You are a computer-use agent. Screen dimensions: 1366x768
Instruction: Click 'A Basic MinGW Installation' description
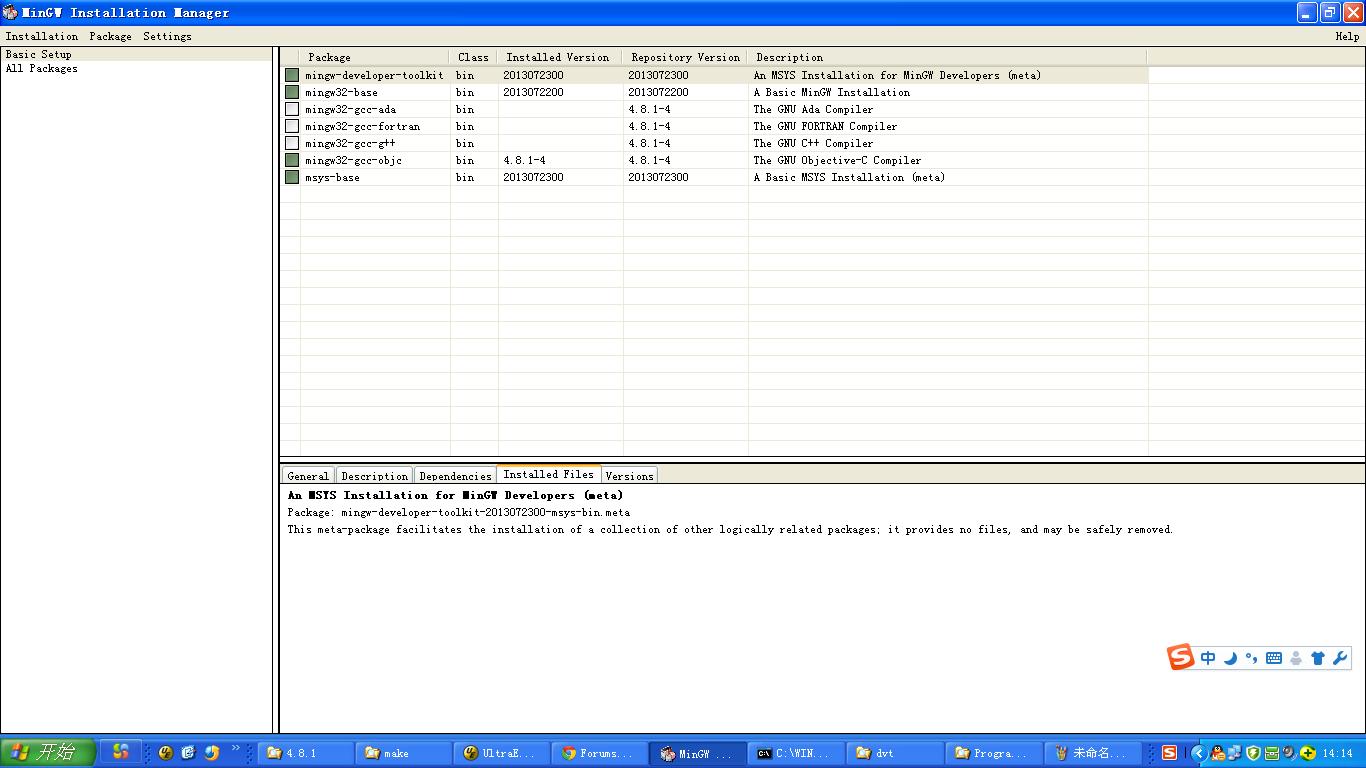pyautogui.click(x=832, y=92)
